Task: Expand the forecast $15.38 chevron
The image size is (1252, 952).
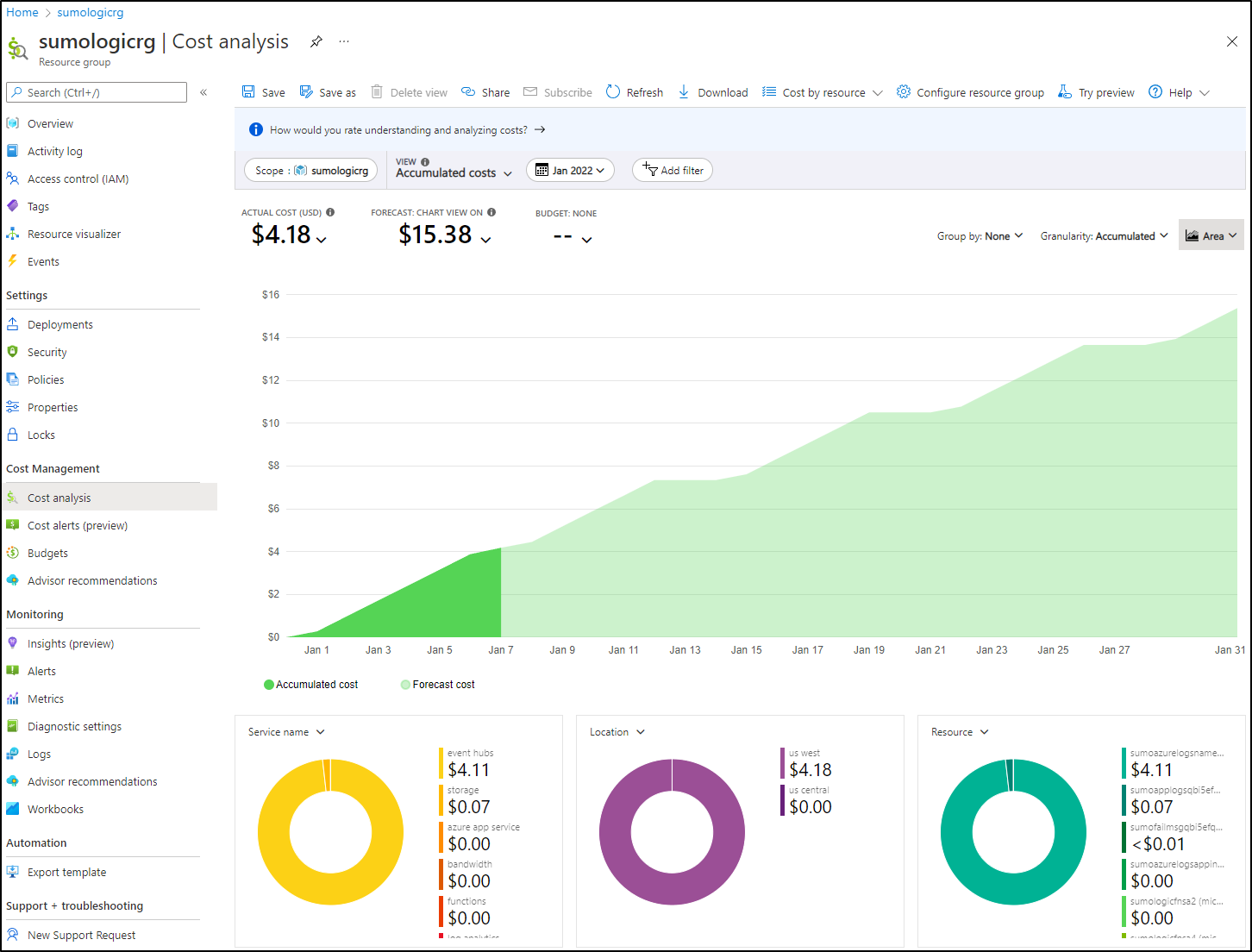Action: 485,240
